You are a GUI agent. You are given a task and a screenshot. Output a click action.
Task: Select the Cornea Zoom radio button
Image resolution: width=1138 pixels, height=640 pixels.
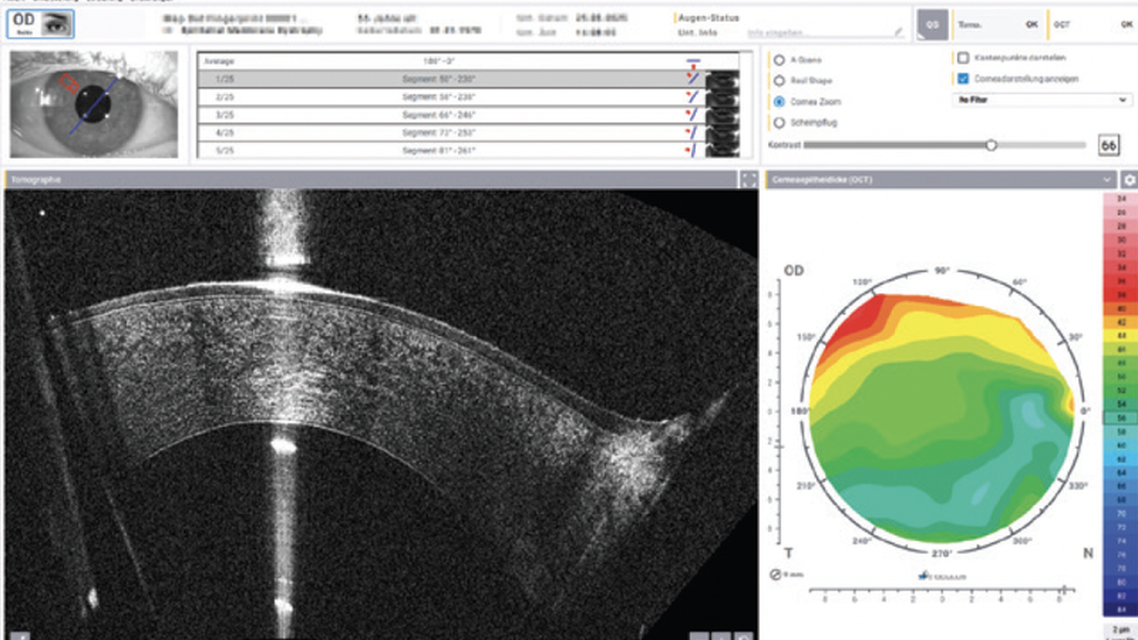click(x=779, y=102)
